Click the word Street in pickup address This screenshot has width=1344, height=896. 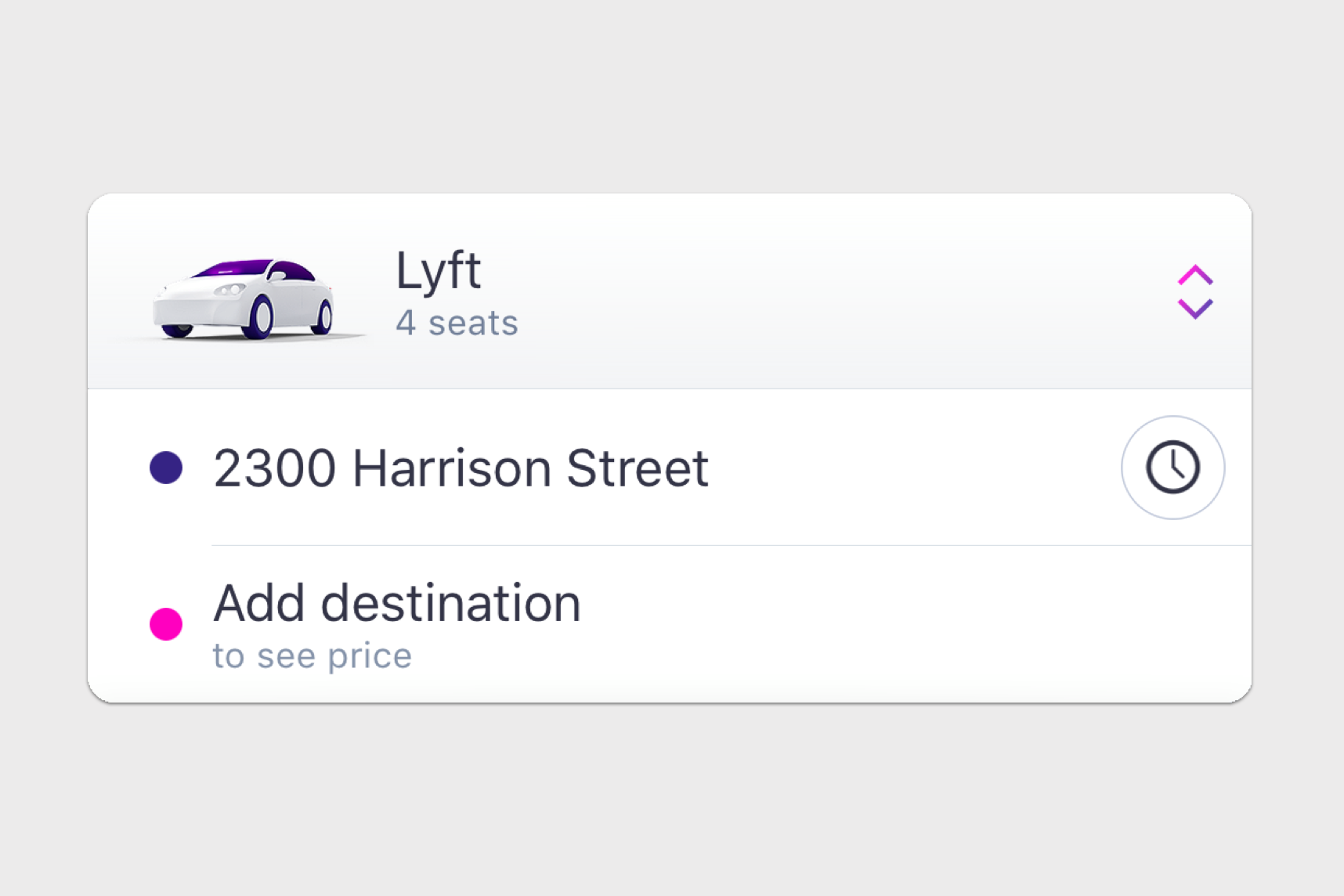(x=638, y=468)
